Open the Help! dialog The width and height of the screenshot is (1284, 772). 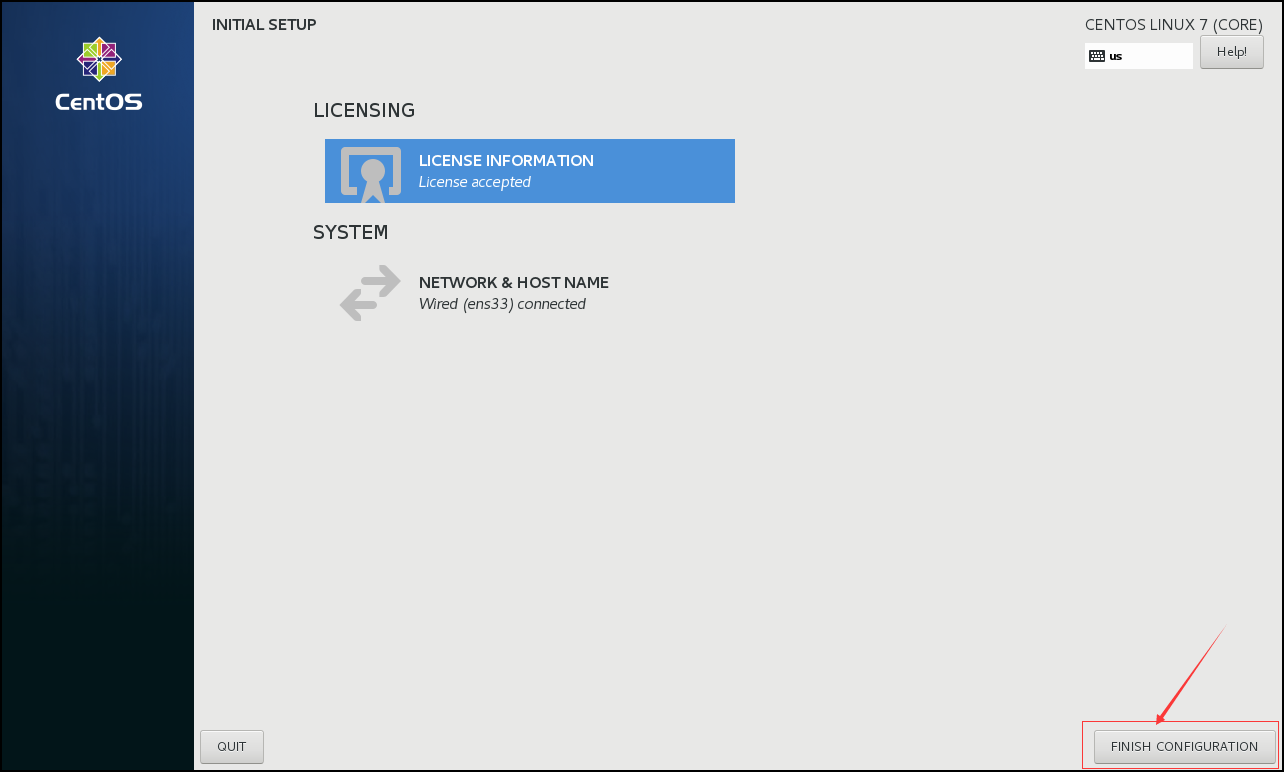coord(1231,52)
